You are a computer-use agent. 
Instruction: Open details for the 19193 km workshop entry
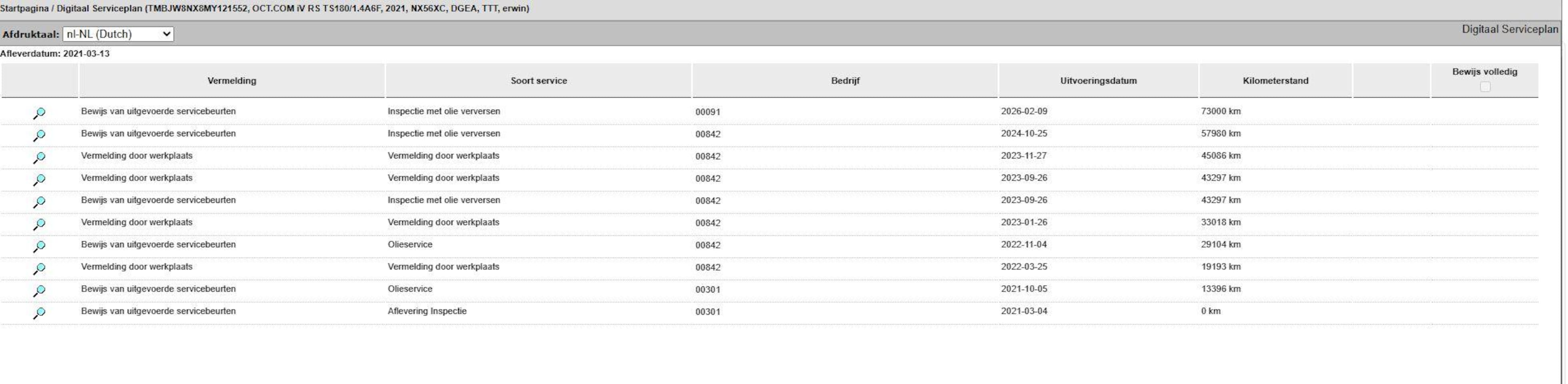click(39, 268)
